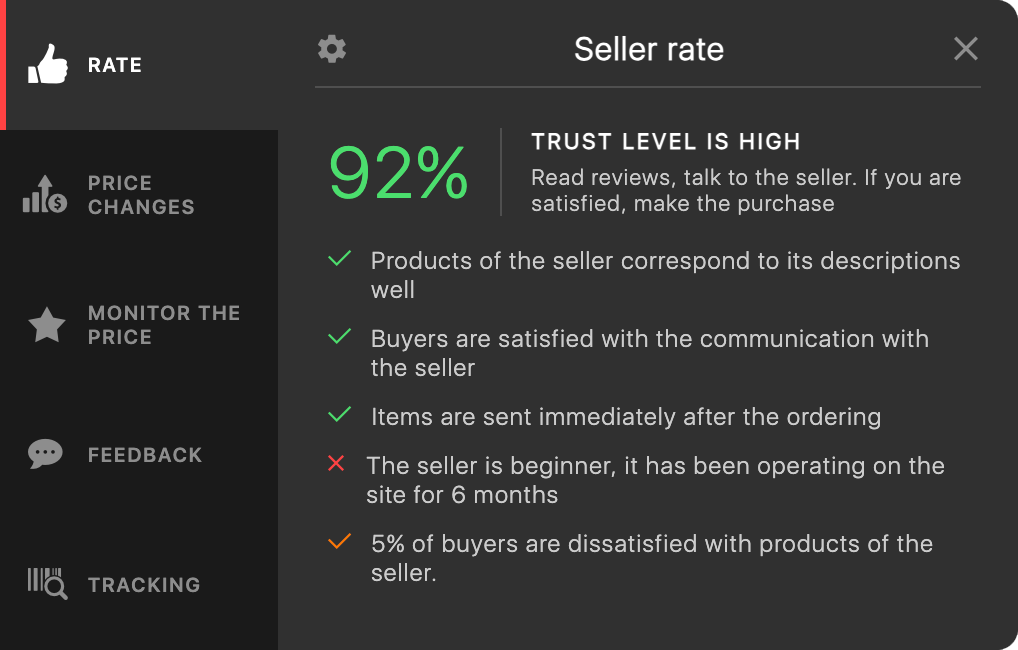This screenshot has width=1018, height=650.
Task: Click the star Monitor the Price icon
Action: click(x=47, y=325)
